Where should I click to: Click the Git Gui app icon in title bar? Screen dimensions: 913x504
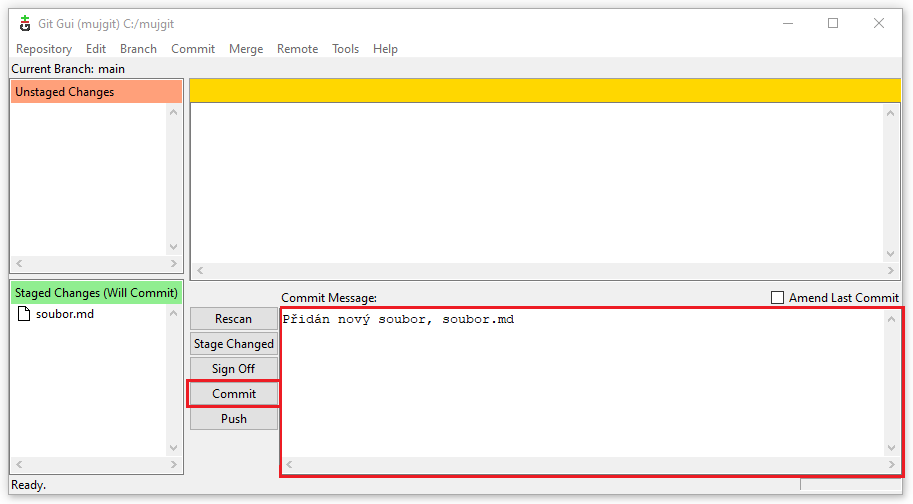coord(24,24)
